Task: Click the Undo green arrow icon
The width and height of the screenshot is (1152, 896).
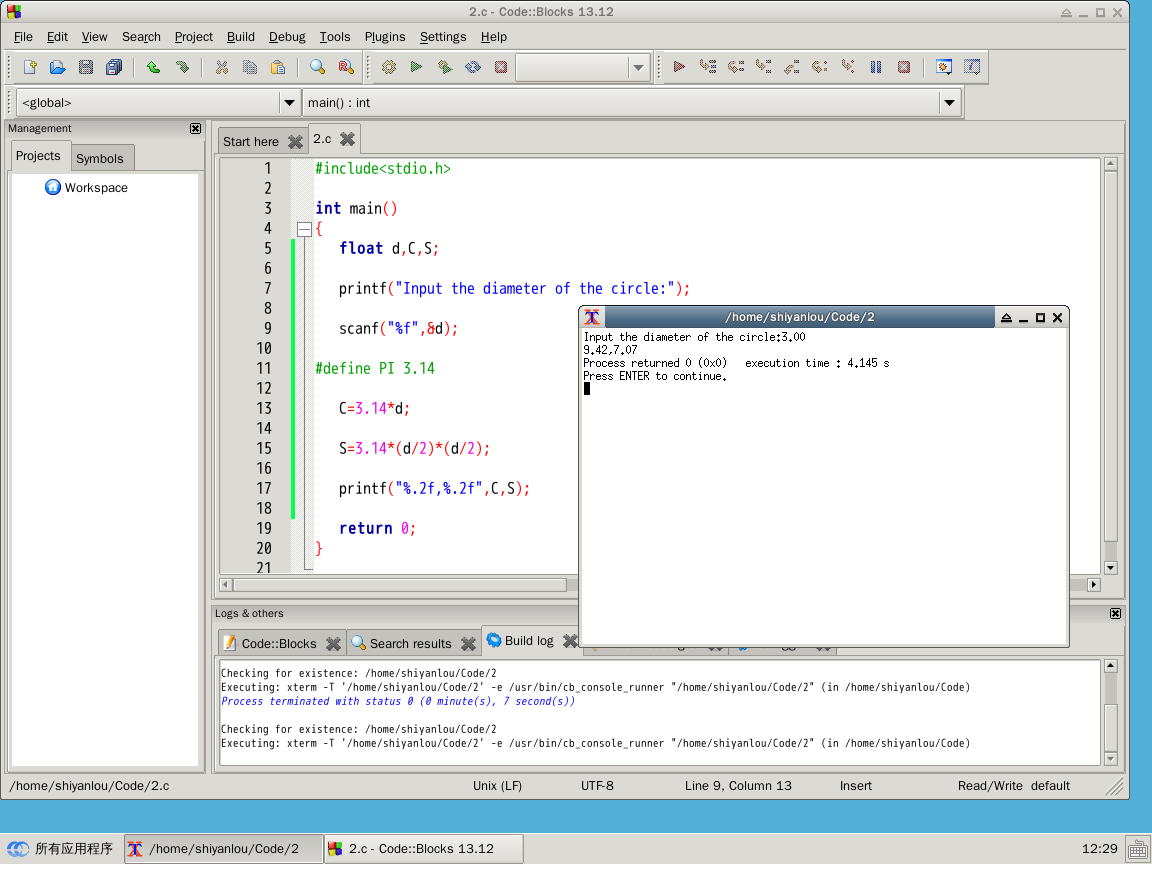Action: 153,67
